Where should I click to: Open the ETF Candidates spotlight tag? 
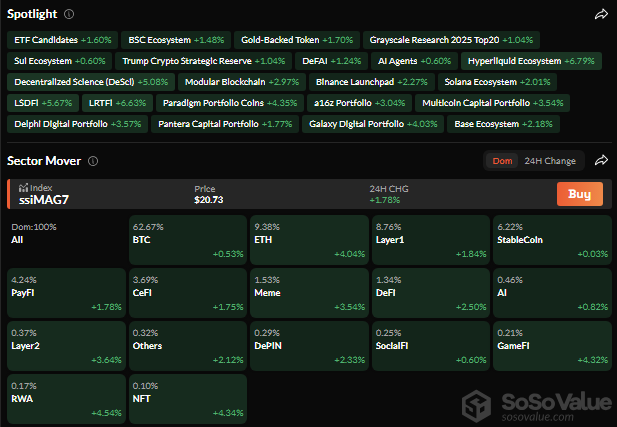point(63,40)
